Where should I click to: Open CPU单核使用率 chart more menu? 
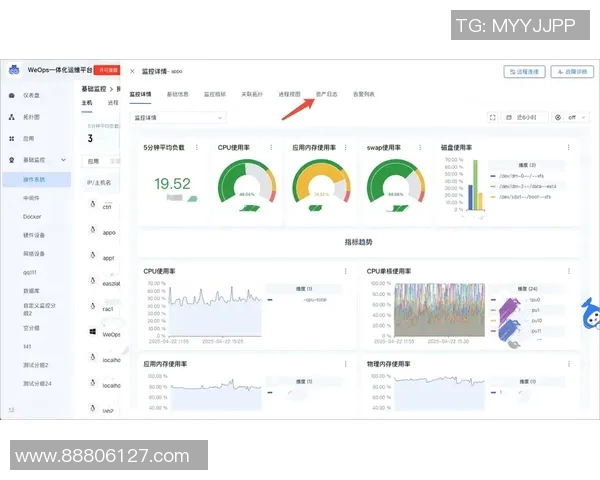[569, 271]
